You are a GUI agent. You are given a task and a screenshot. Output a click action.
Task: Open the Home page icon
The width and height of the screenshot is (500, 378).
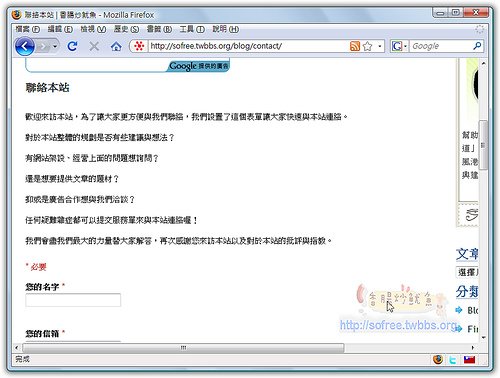(116, 46)
